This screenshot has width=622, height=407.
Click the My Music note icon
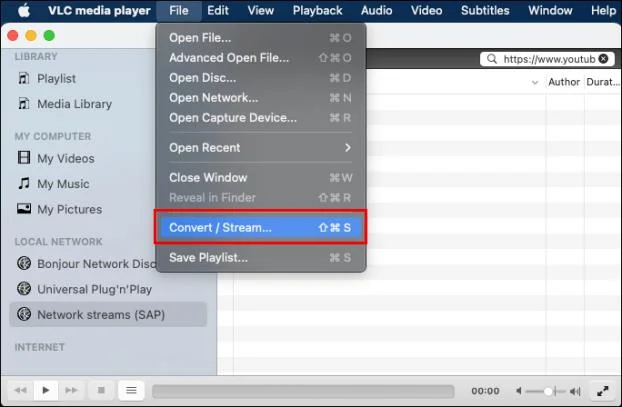pyautogui.click(x=24, y=183)
